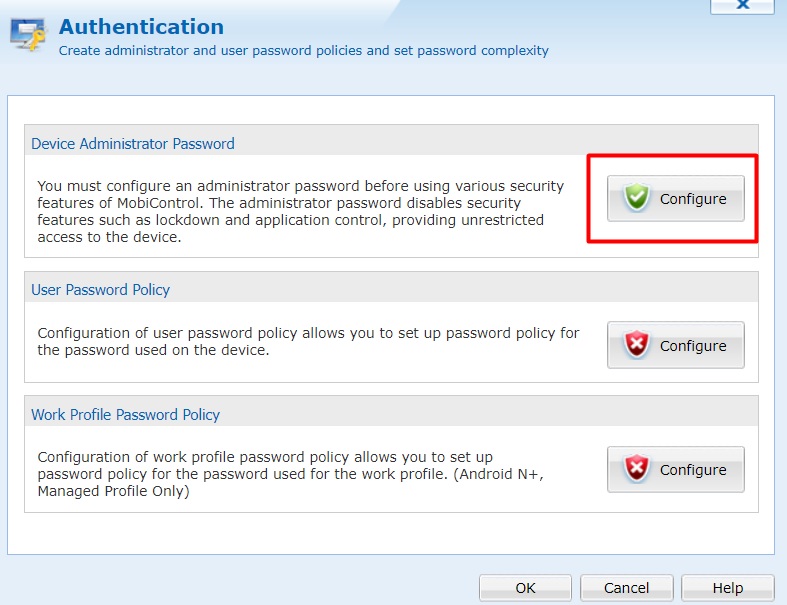This screenshot has width=787, height=605.
Task: Open User Password Policy Configure button
Action: [675, 345]
